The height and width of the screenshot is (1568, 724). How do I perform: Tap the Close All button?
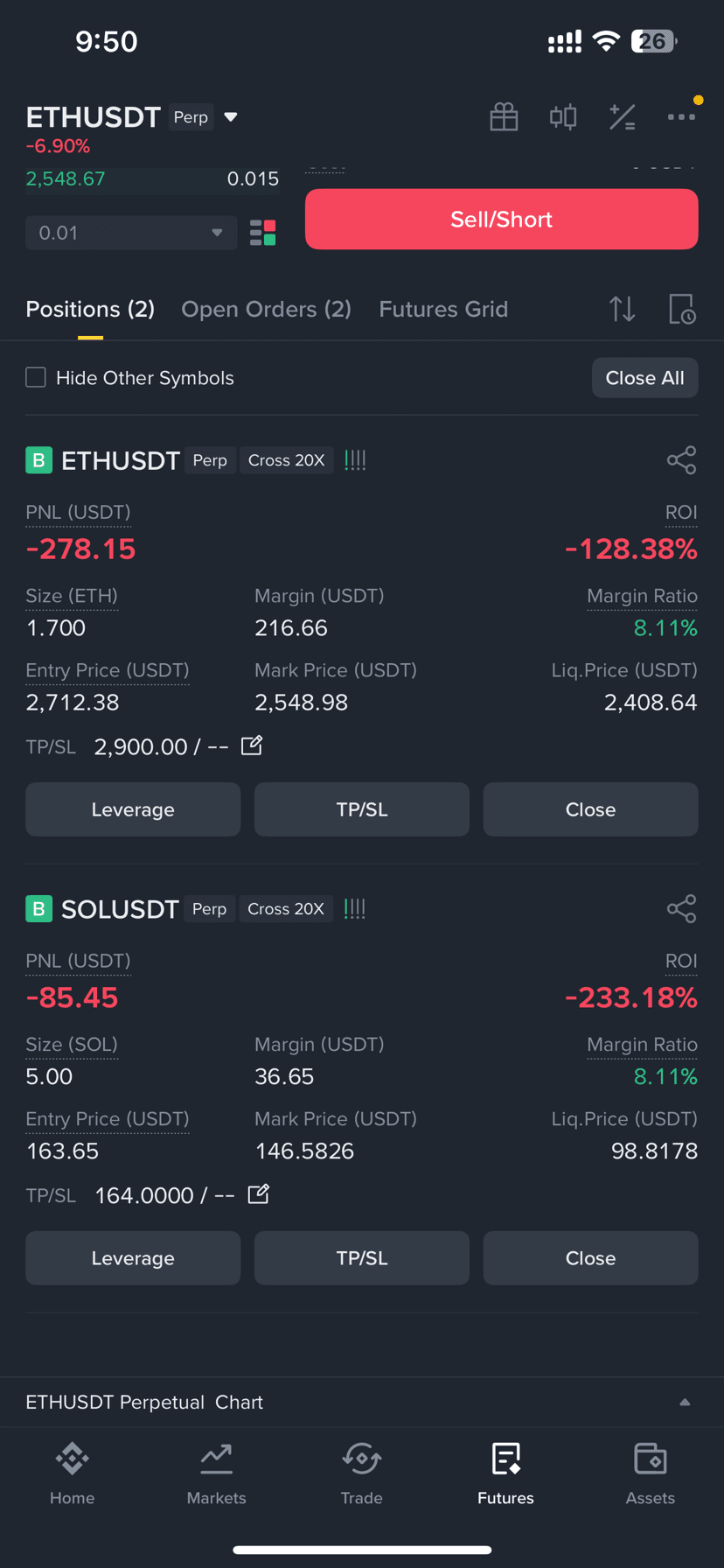click(x=644, y=378)
